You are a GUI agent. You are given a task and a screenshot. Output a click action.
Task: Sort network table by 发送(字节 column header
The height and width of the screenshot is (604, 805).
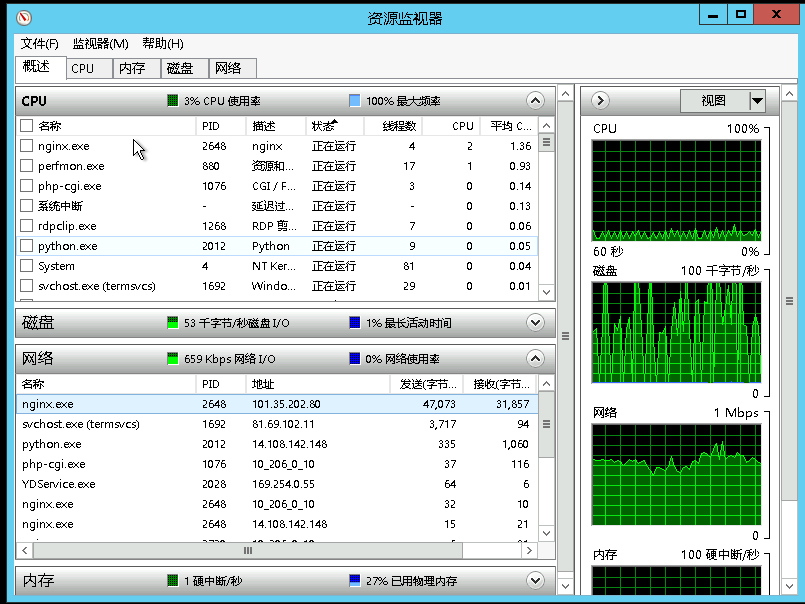point(427,384)
